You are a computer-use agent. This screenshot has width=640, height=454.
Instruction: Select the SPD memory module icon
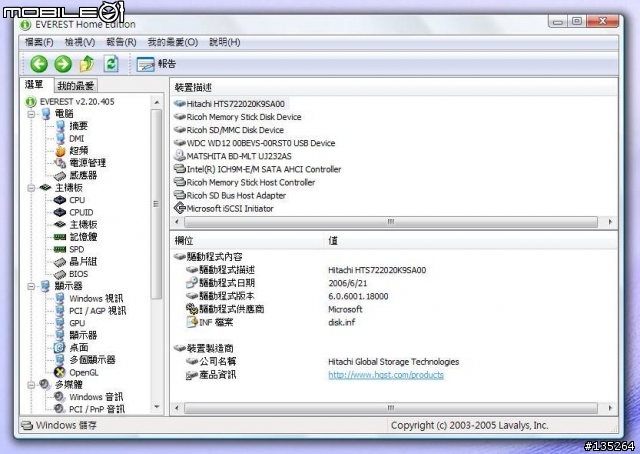coord(60,249)
